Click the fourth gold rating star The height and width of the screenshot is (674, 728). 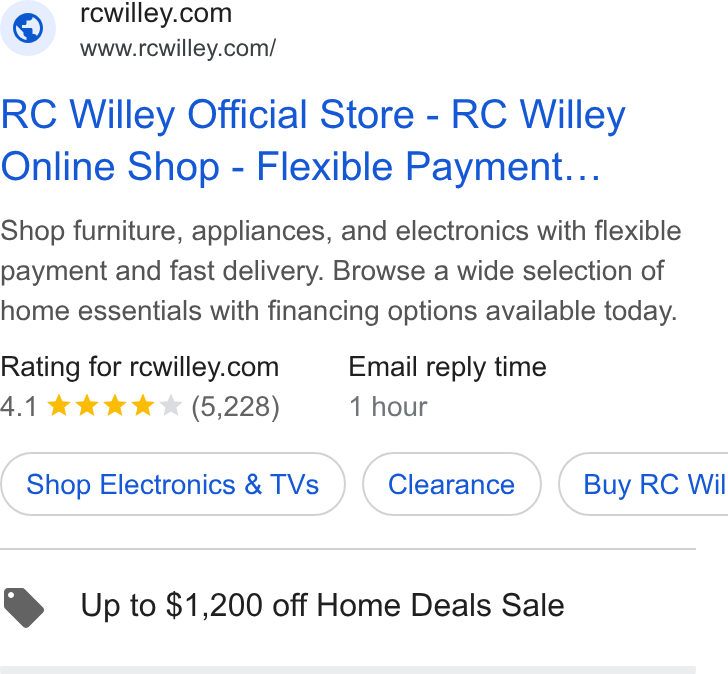[143, 406]
